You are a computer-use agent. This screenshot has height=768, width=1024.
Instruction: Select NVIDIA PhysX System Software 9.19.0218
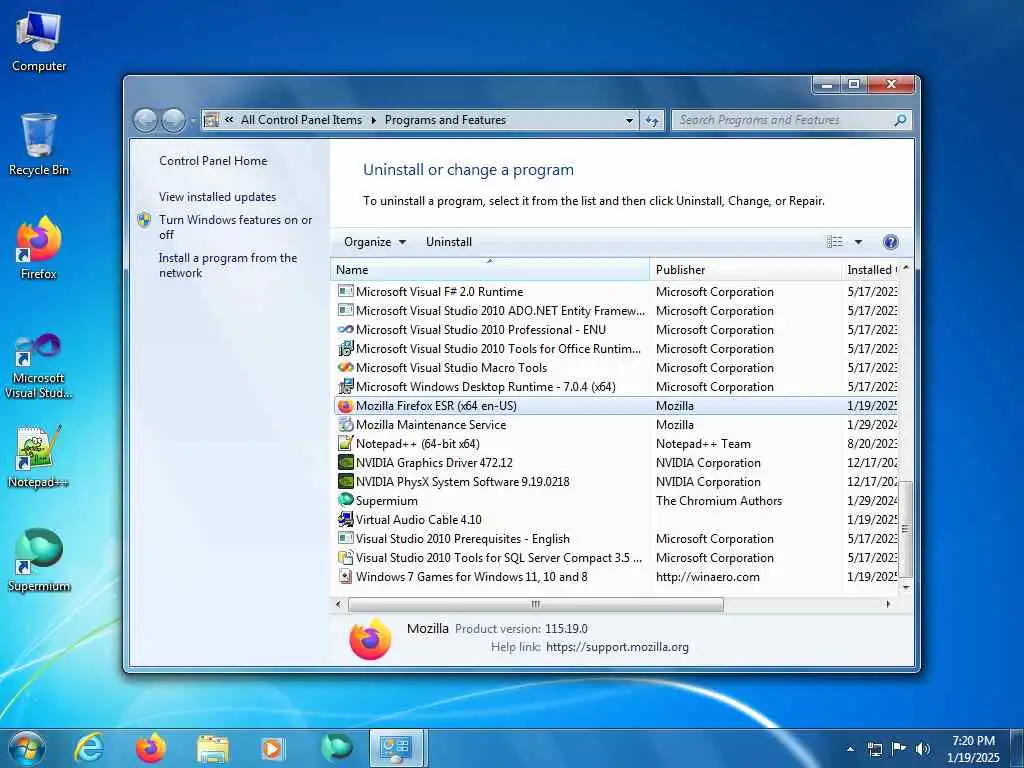(616, 482)
